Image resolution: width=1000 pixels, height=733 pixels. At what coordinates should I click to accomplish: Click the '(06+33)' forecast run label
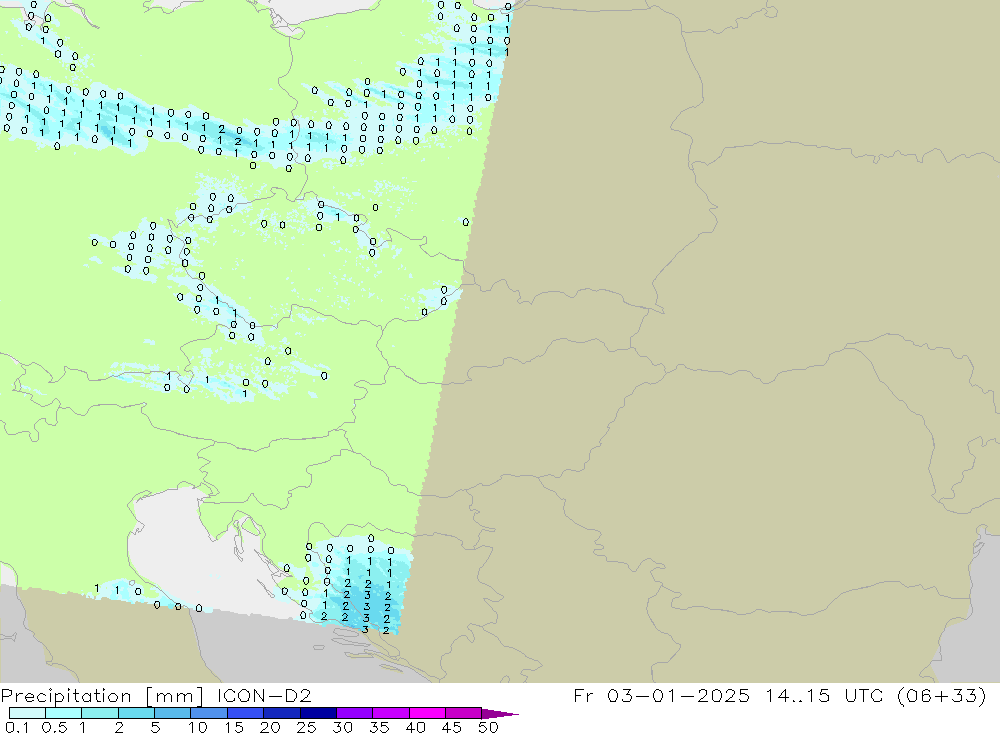coord(941,696)
